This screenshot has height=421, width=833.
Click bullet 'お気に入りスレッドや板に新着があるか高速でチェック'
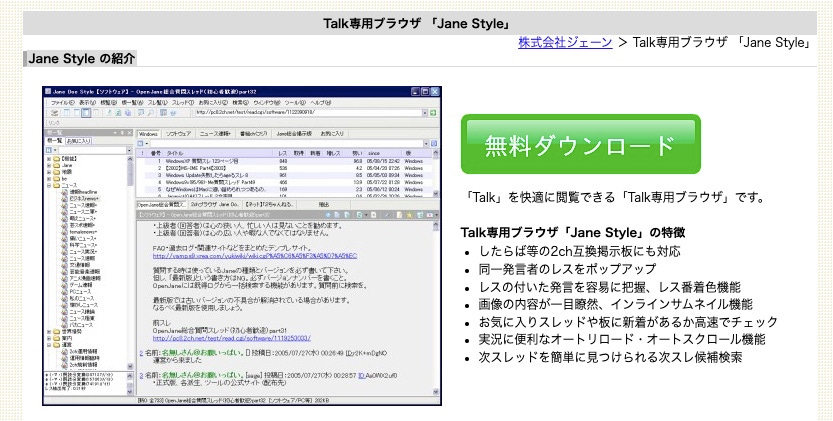coord(628,322)
